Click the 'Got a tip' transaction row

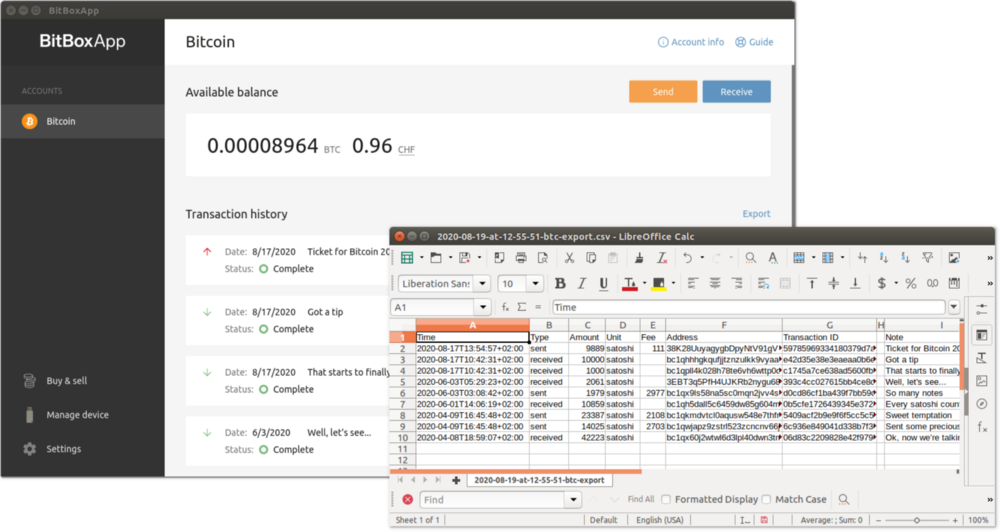click(287, 320)
